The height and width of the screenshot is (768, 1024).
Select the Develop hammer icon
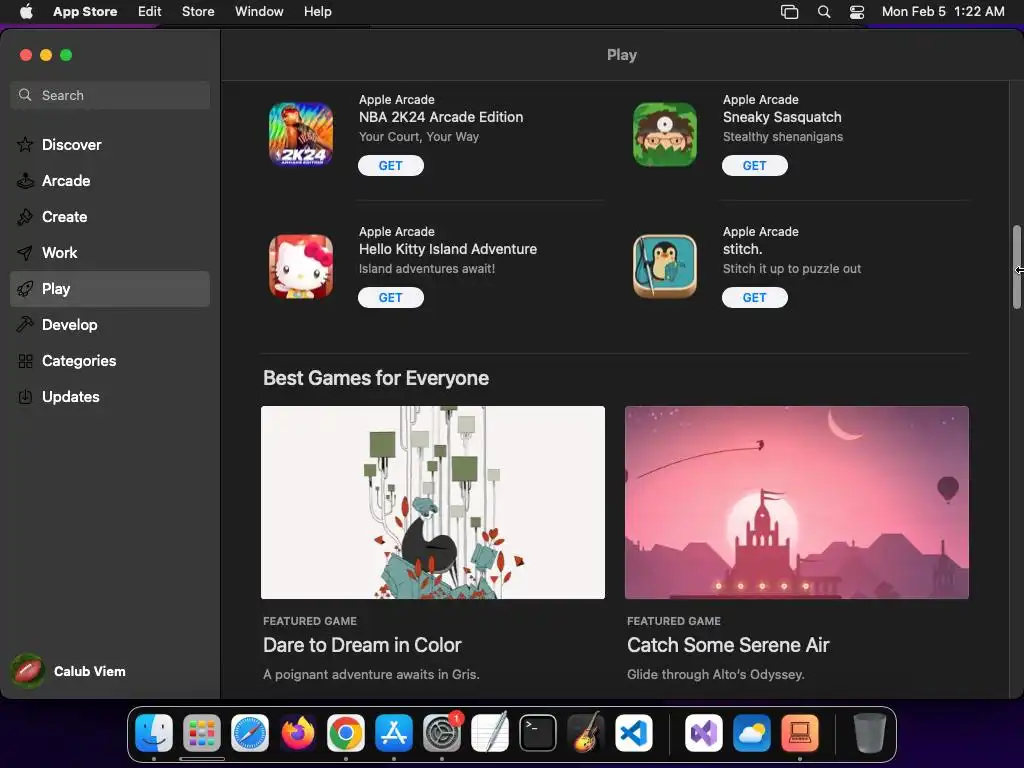point(25,325)
